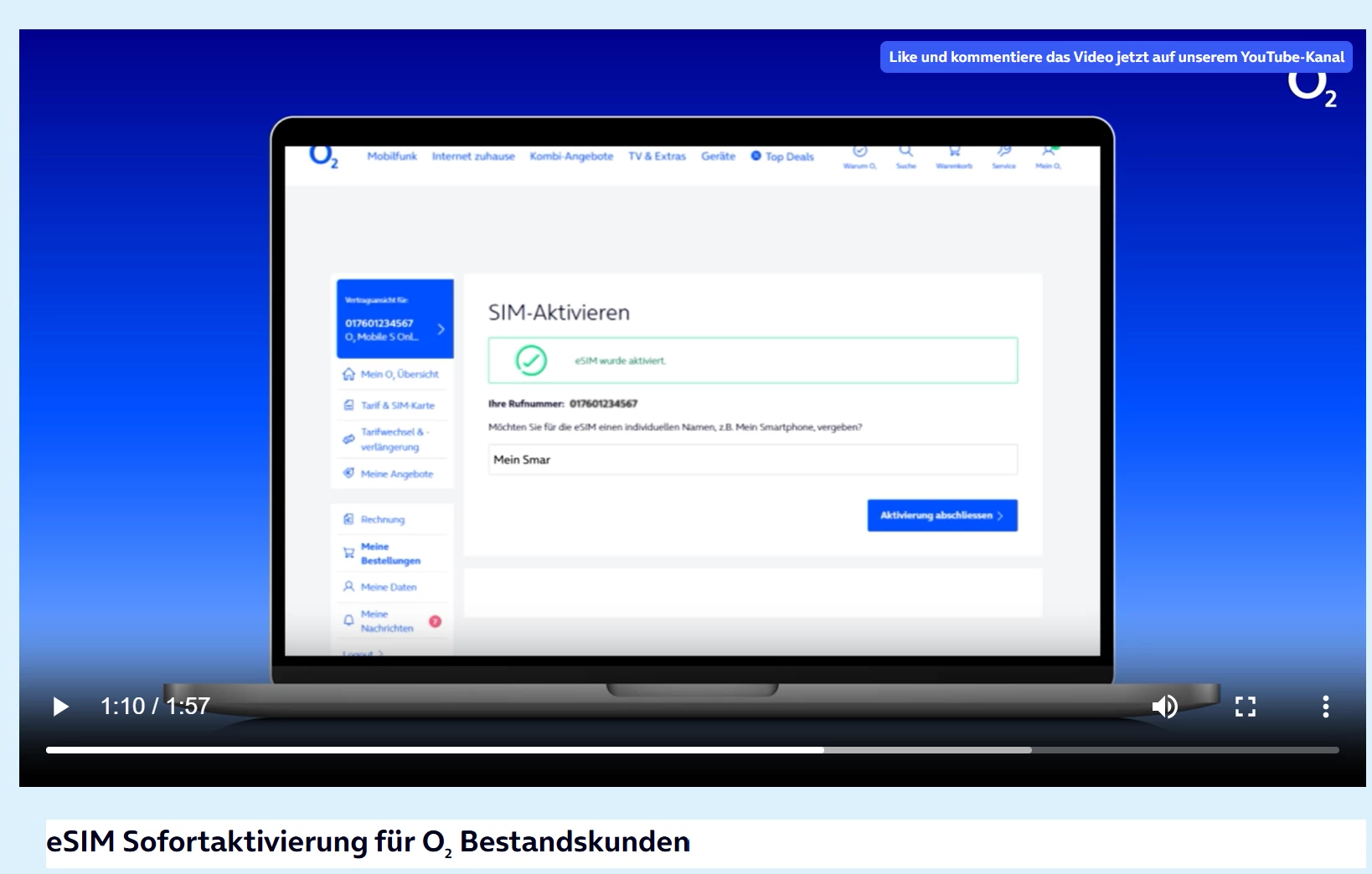Click the icon beside Tarifwechsel & -verlängerung

tap(348, 440)
